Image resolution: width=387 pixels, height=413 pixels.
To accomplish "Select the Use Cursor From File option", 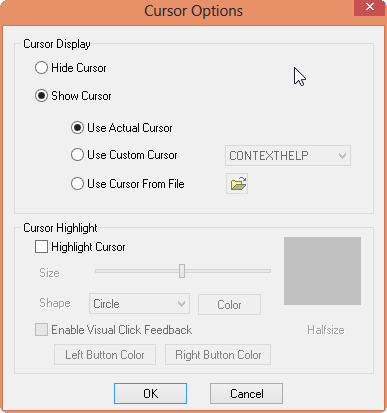I will pos(77,184).
